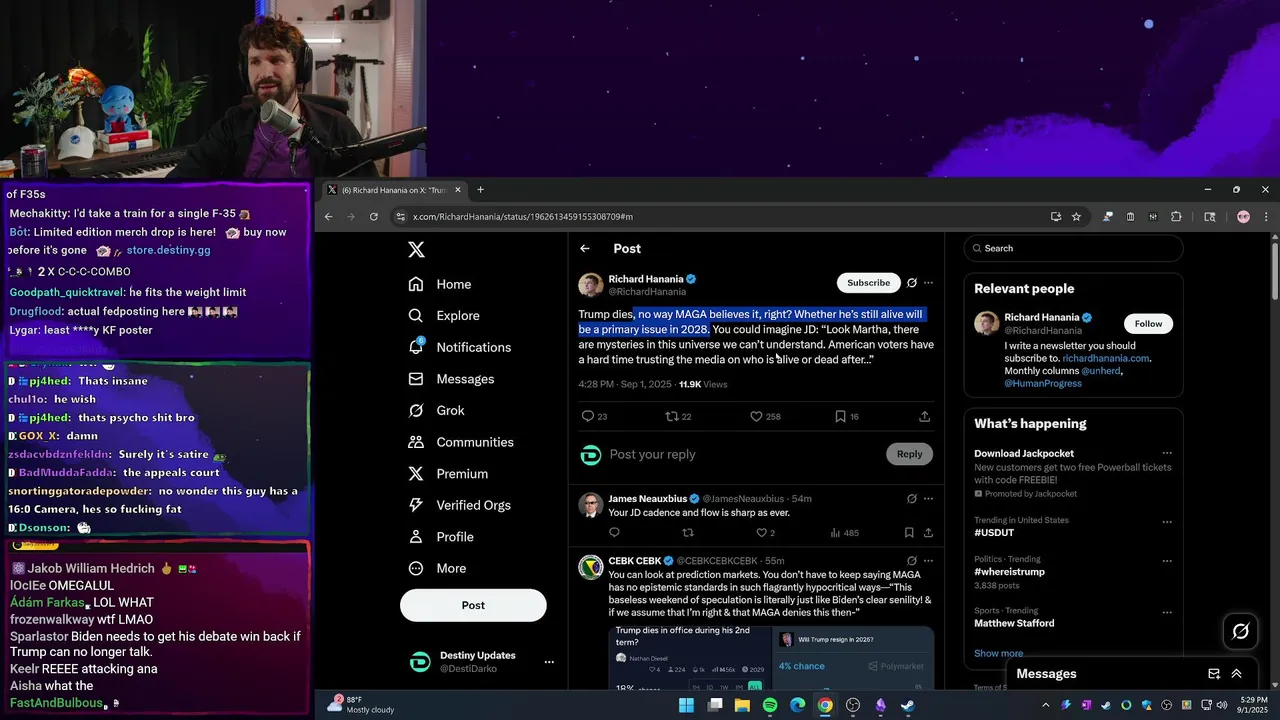Open Premium in the sidebar
Viewport: 1280px width, 720px height.
tap(448, 474)
